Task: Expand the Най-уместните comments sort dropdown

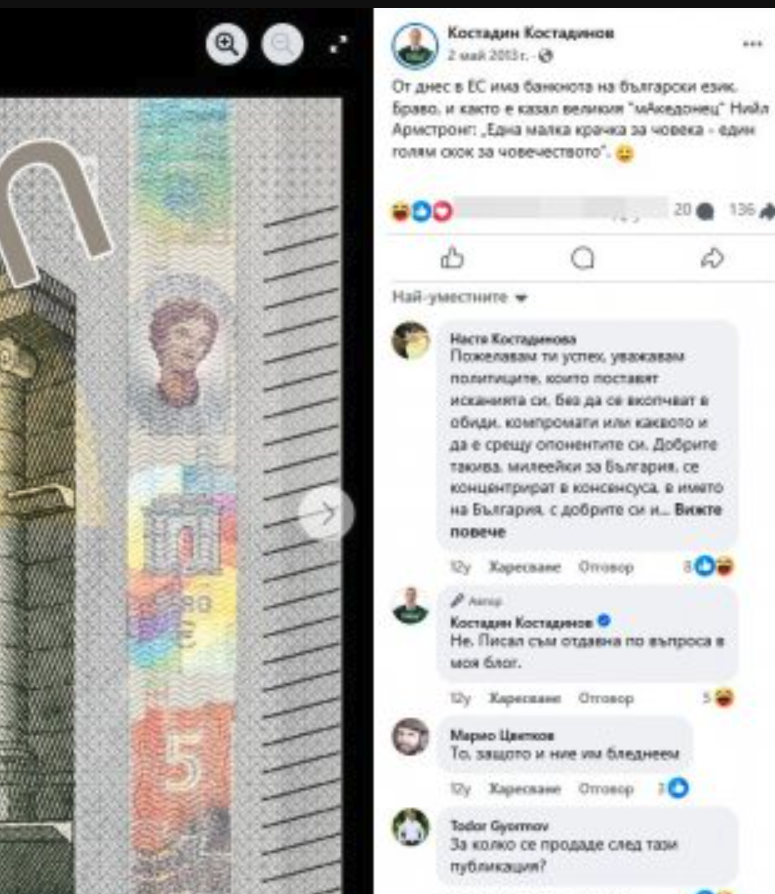Action: pyautogui.click(x=459, y=297)
